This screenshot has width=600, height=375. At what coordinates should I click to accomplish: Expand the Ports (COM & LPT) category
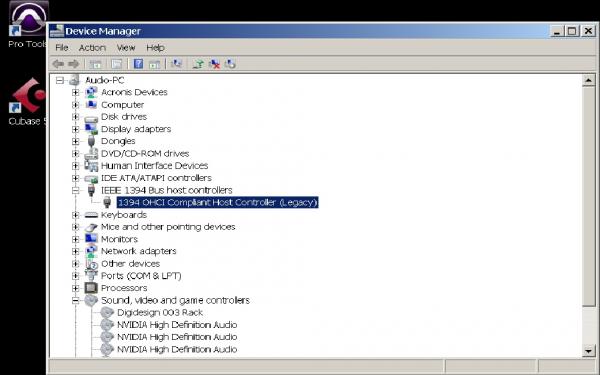pos(75,276)
